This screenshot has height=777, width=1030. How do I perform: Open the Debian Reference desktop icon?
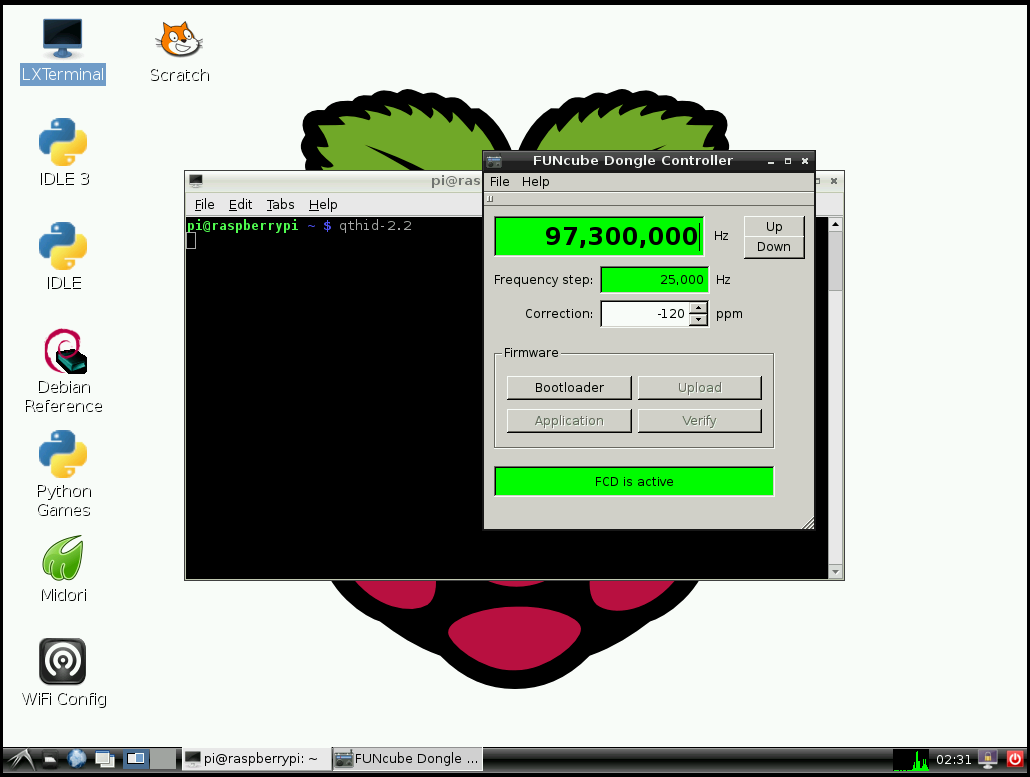tap(63, 371)
